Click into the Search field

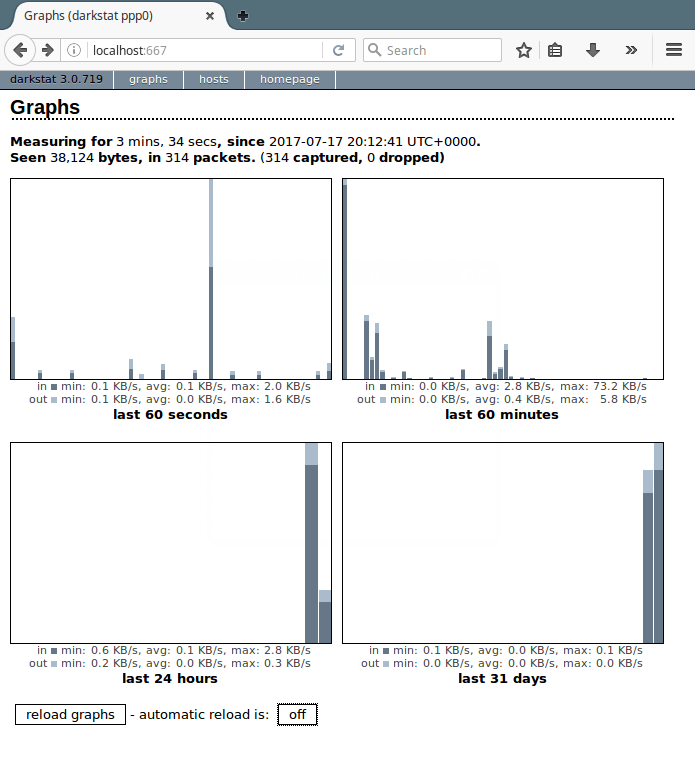[x=440, y=50]
